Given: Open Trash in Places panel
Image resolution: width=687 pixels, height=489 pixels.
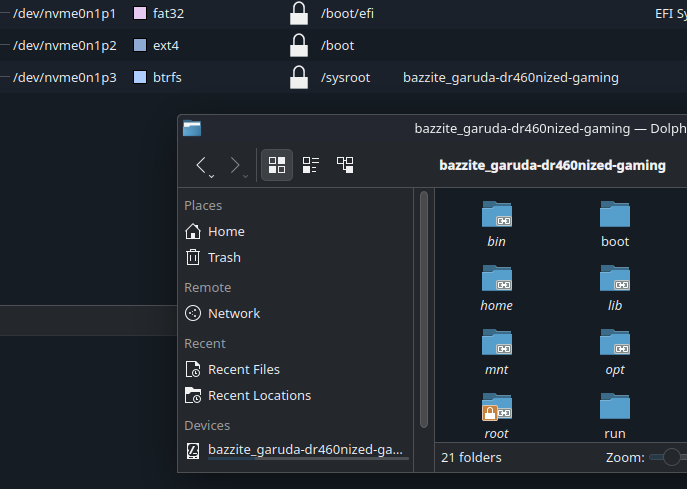Looking at the screenshot, I should click(297, 257).
